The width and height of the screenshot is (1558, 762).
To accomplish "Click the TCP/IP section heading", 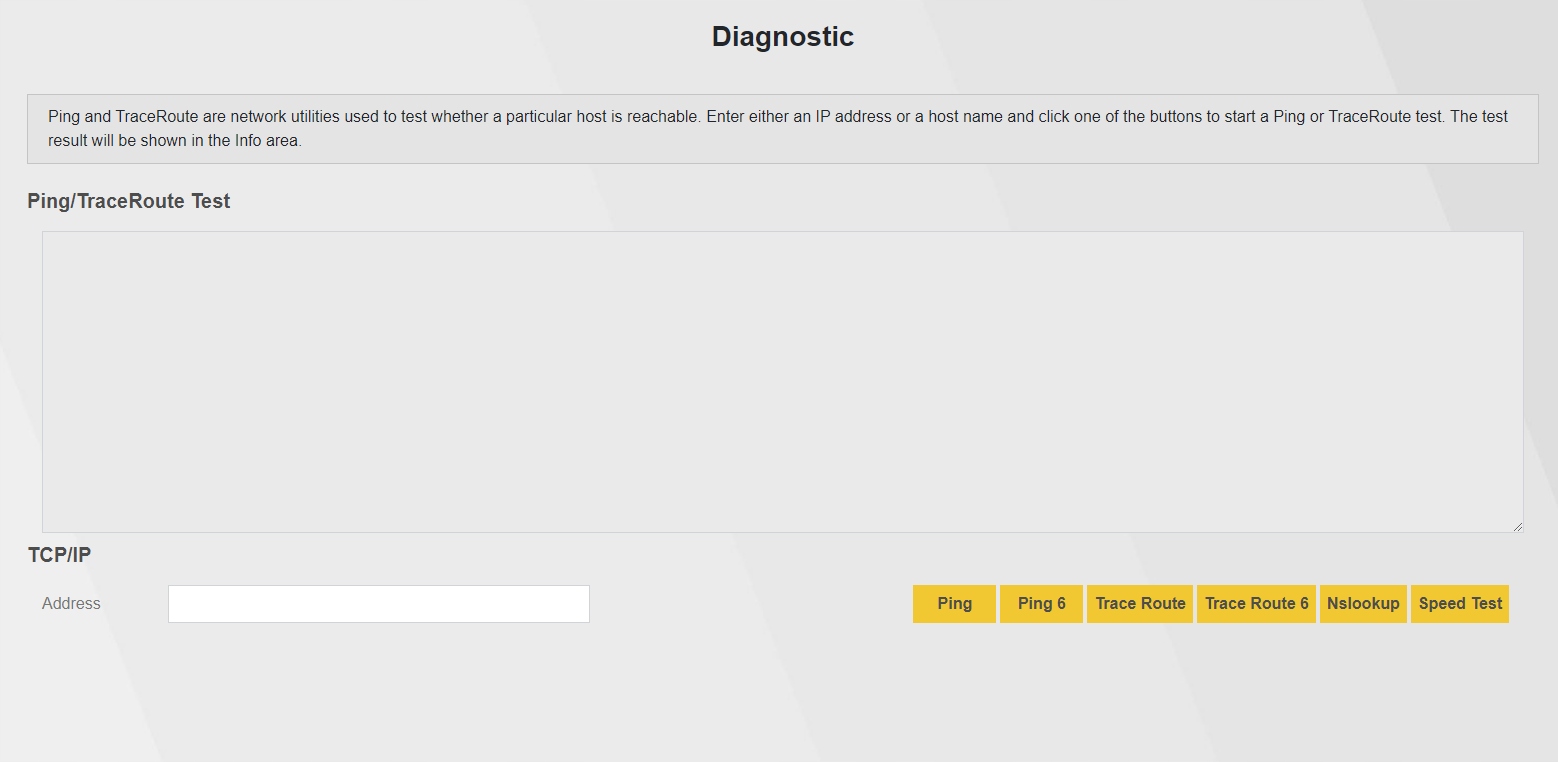I will (x=59, y=555).
